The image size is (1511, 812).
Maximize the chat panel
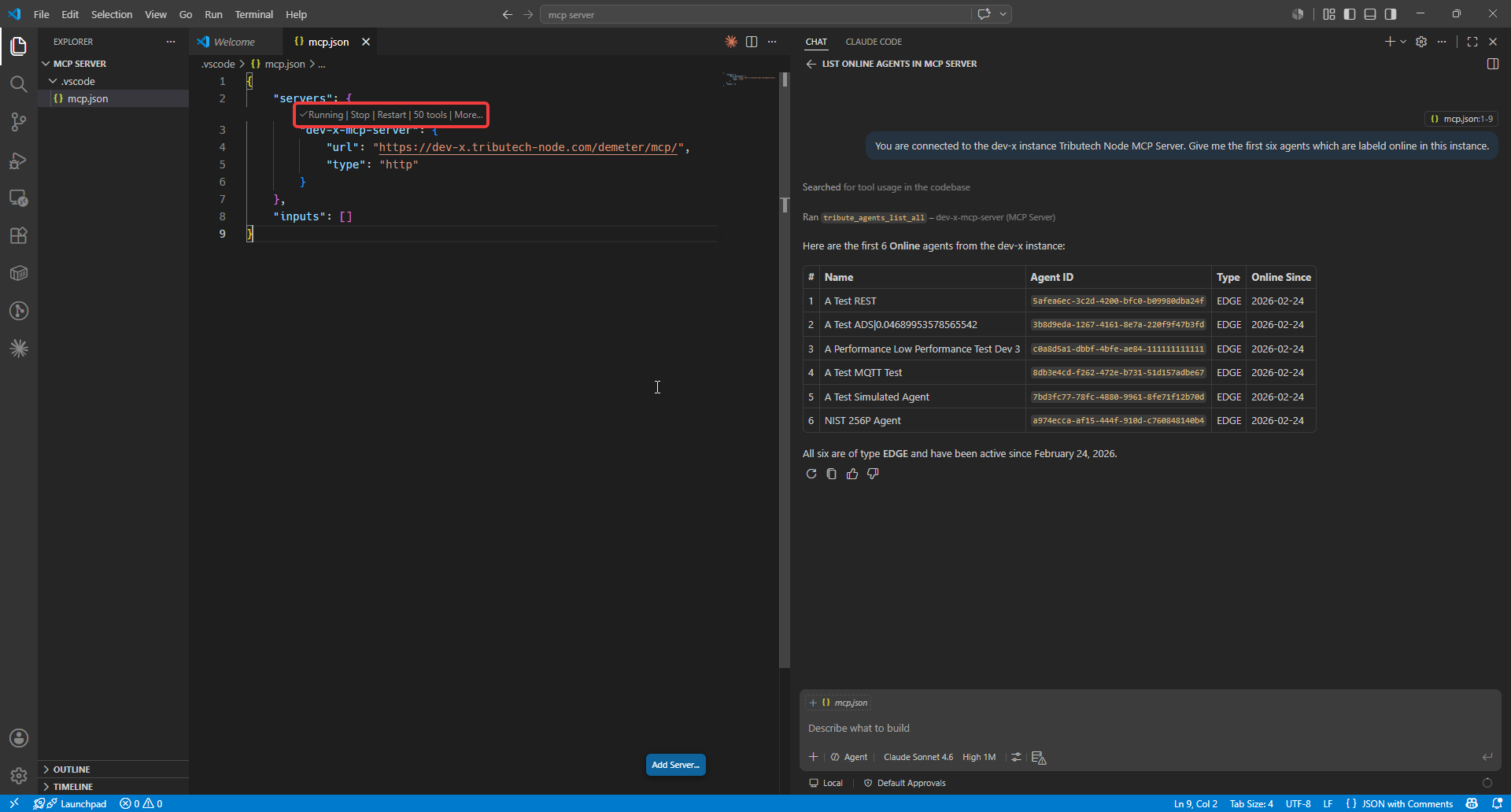[x=1472, y=42]
